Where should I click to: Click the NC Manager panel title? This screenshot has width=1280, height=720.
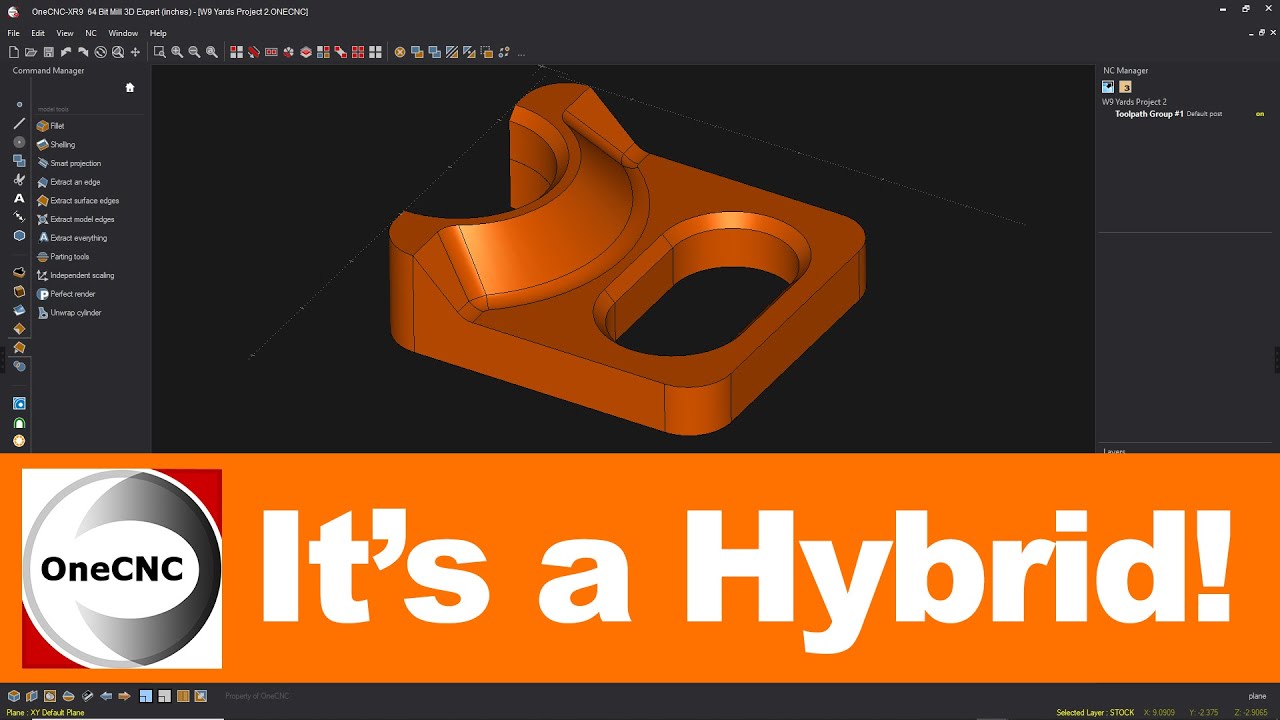(x=1125, y=71)
